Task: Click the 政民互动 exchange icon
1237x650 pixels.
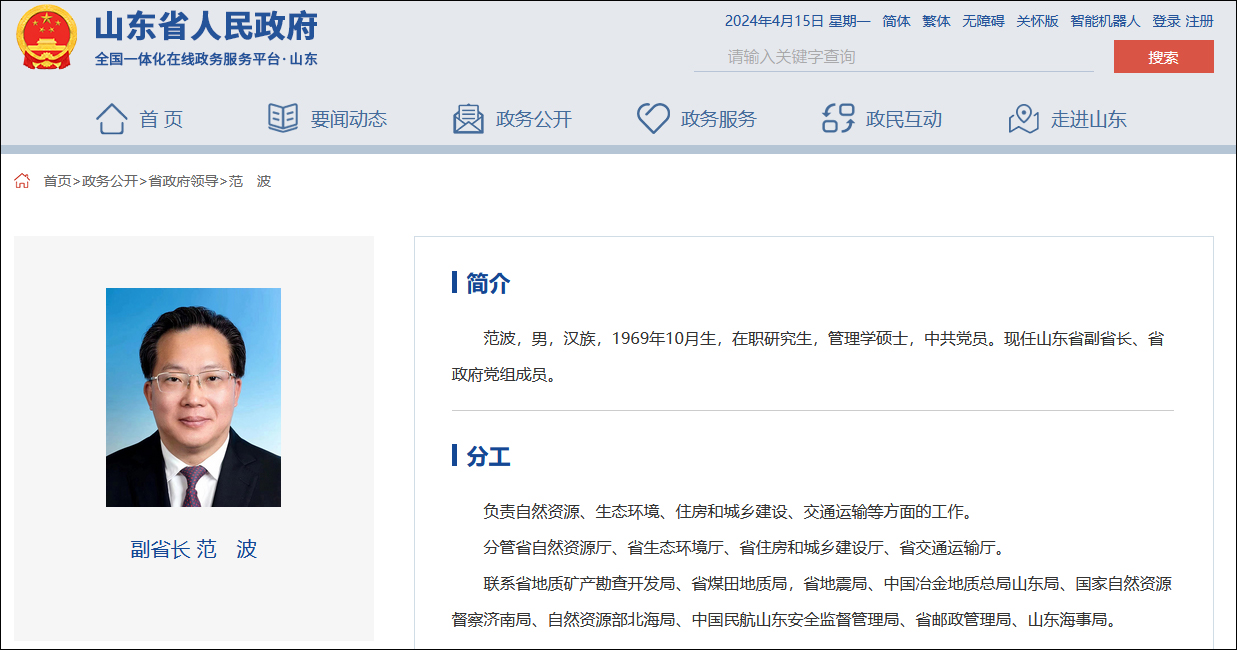Action: tap(838, 119)
